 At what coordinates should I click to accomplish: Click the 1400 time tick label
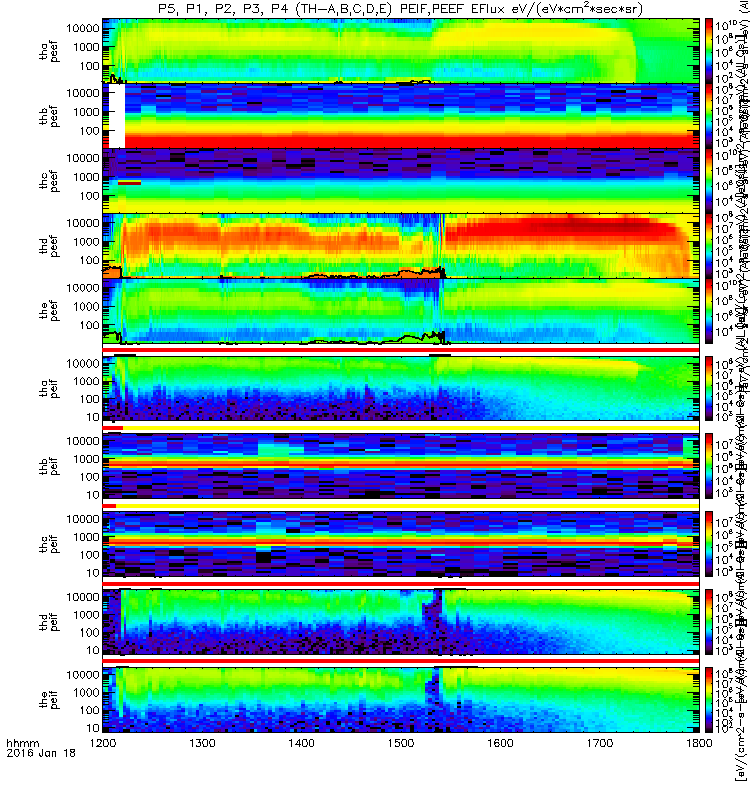click(x=302, y=742)
